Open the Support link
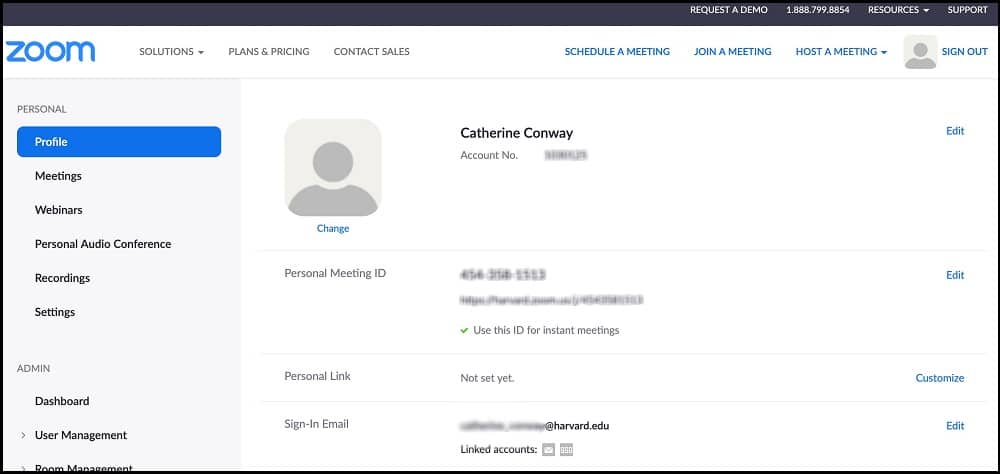This screenshot has width=1000, height=474. click(967, 10)
